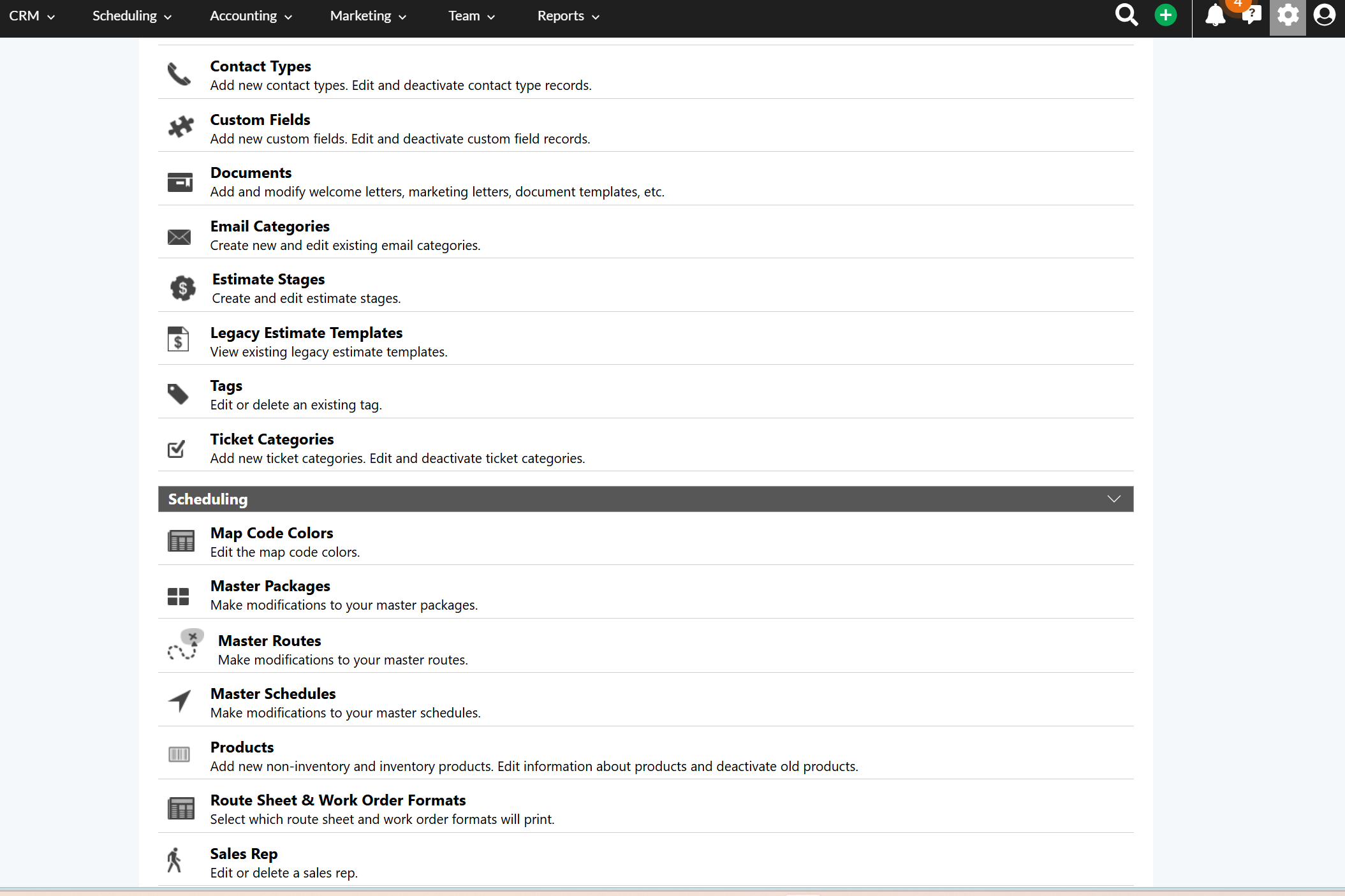Open the Documents settings link
The width and height of the screenshot is (1345, 896).
[x=251, y=173]
